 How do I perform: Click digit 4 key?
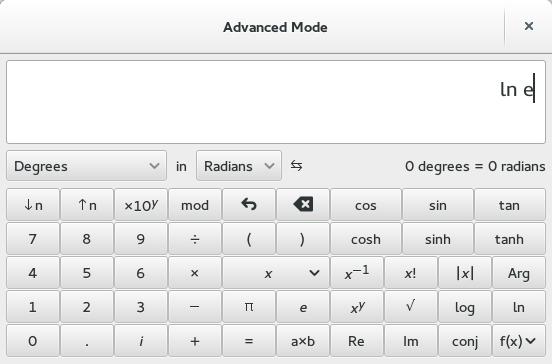point(33,273)
